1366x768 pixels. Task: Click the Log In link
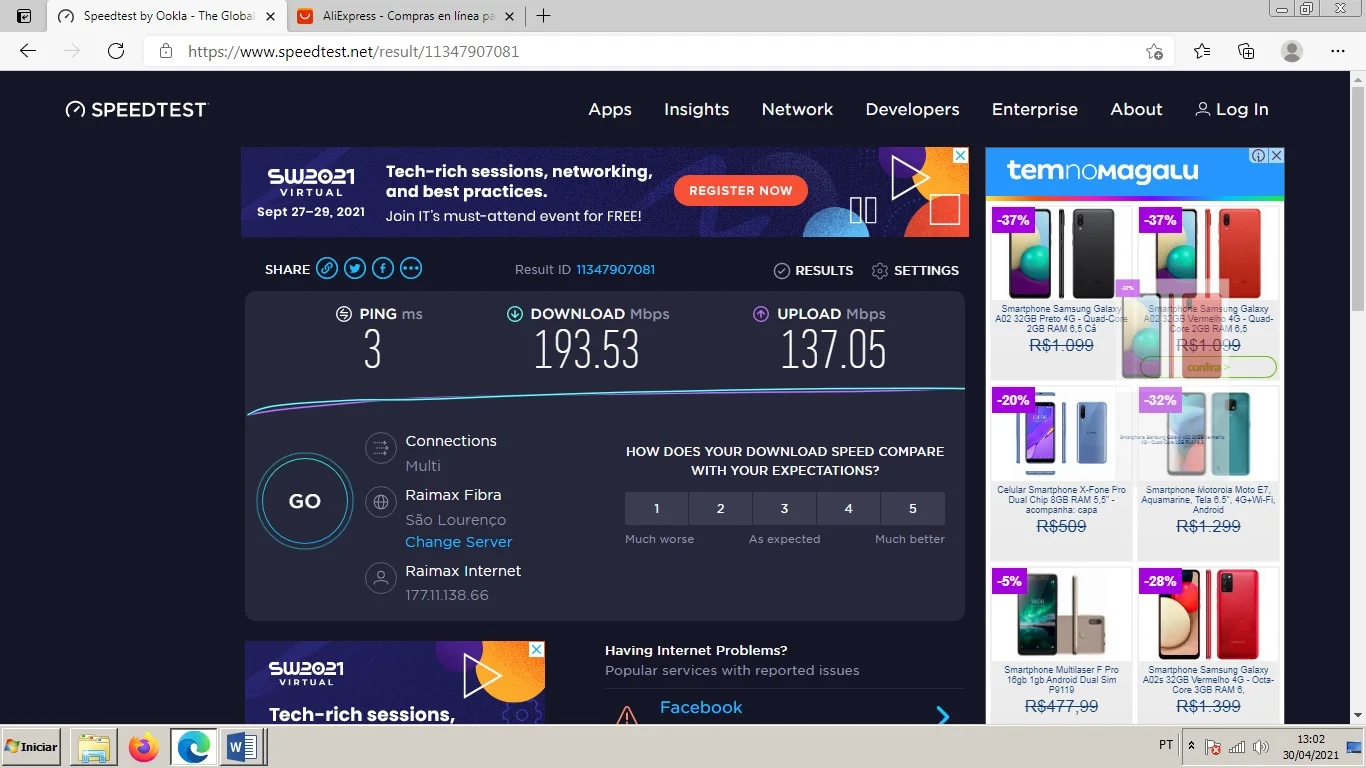[1232, 110]
